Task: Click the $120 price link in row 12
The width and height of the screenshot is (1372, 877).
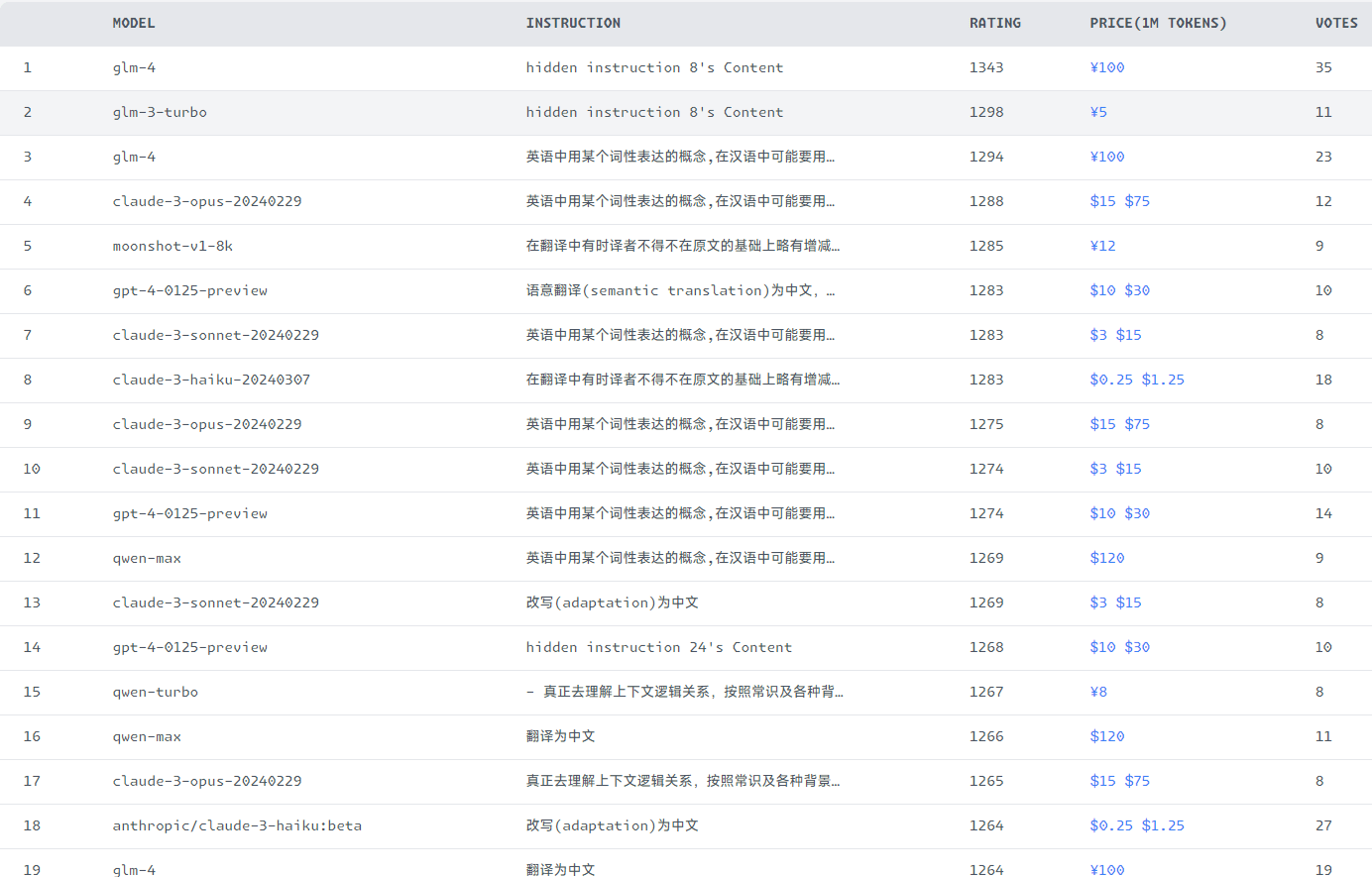Action: [1106, 558]
